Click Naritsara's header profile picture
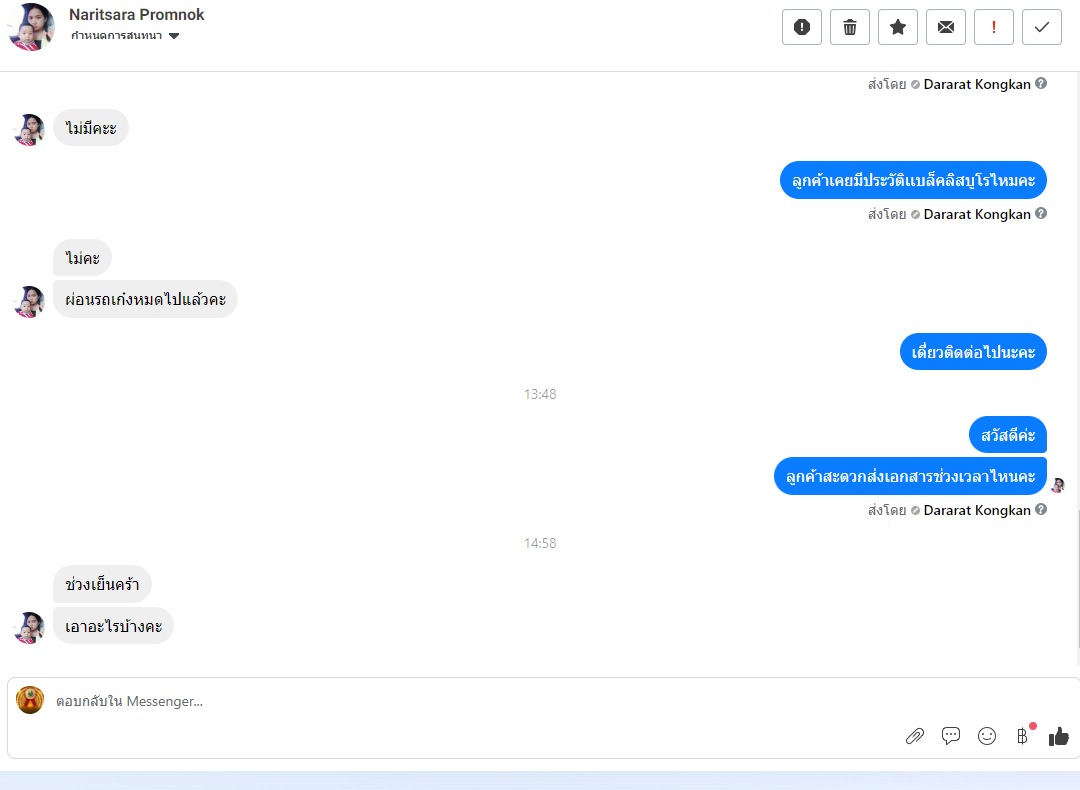This screenshot has height=790, width=1080. 31,27
